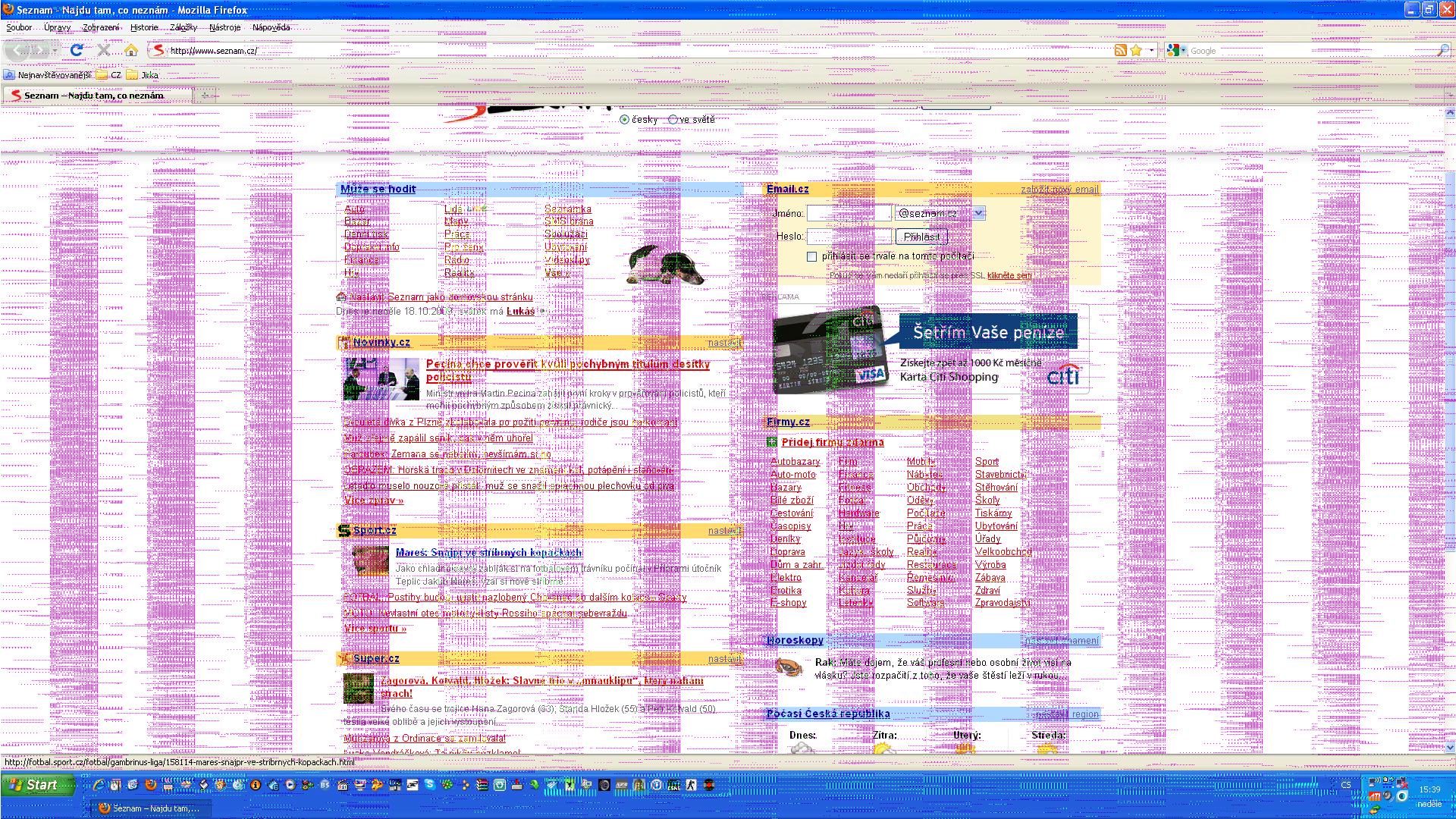Open the 'Přidej firmu zdarma' link
Screen dimensions: 1456x819
click(x=832, y=442)
